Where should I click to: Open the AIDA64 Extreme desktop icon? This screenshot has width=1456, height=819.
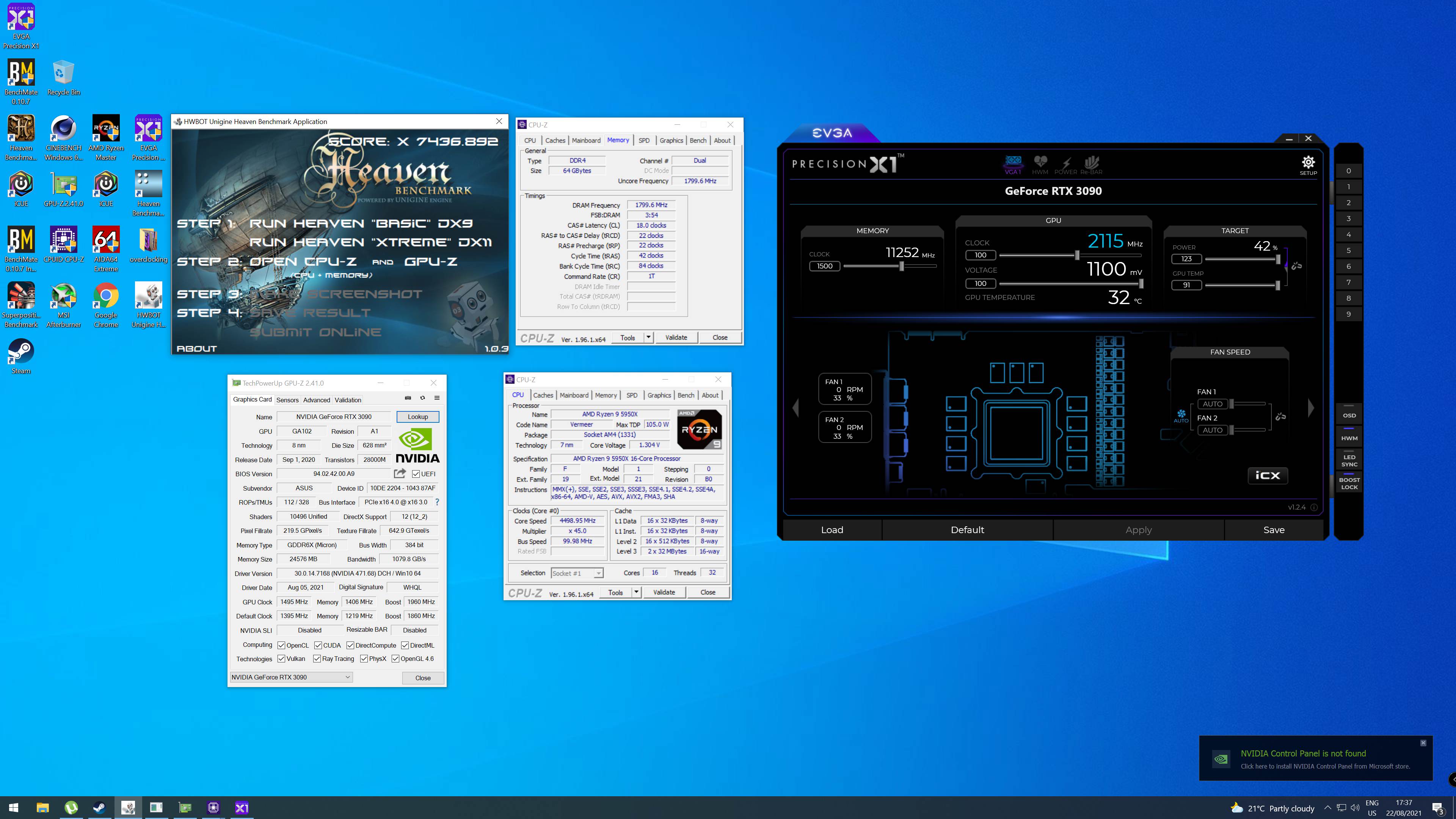pos(106,249)
